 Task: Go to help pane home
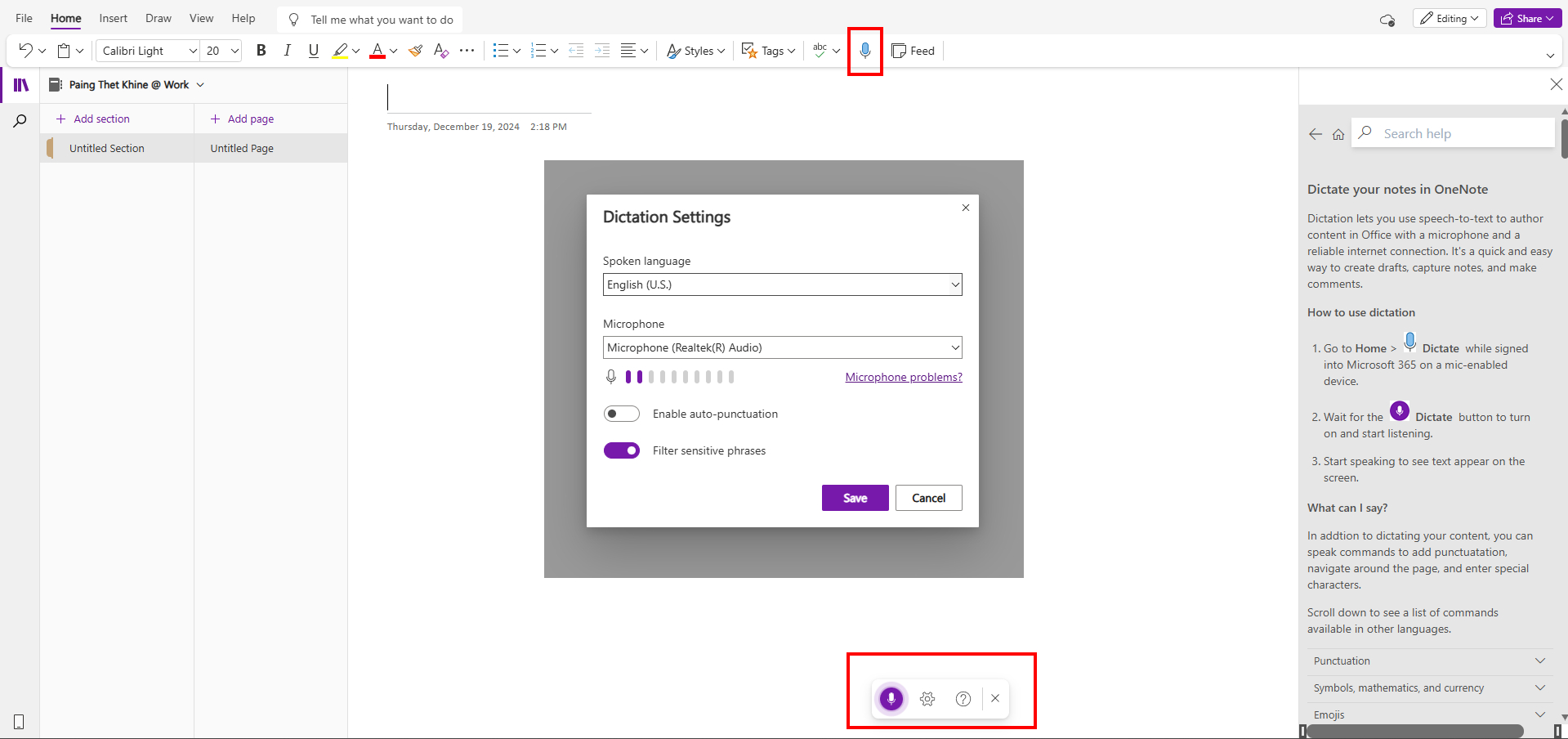pyautogui.click(x=1338, y=134)
